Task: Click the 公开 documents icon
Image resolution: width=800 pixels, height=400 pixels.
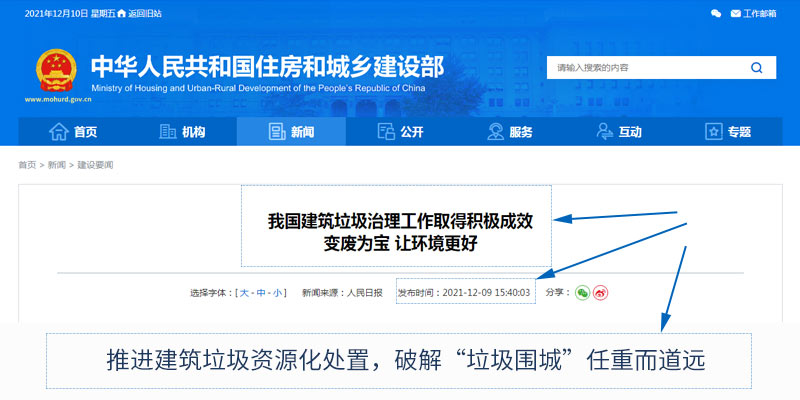Action: point(386,132)
